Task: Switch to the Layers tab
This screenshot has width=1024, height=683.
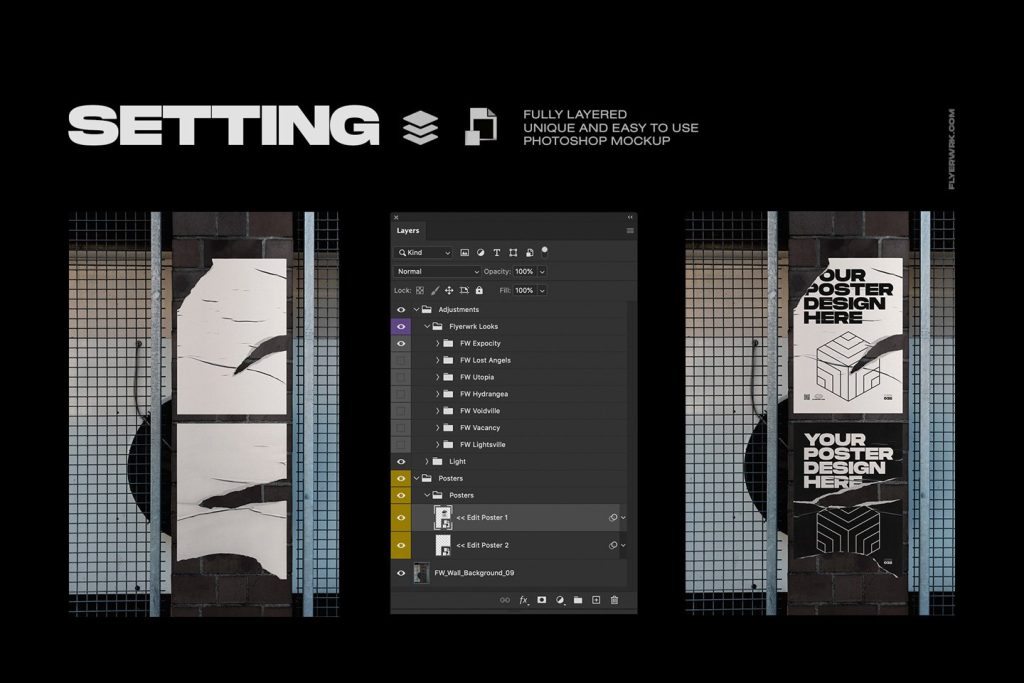Action: (x=408, y=230)
